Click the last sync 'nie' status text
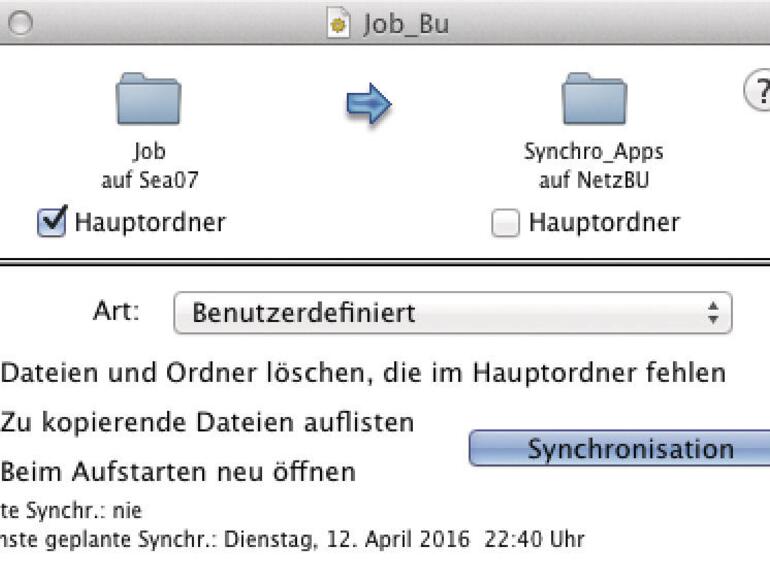This screenshot has height=578, width=770. tap(71, 511)
